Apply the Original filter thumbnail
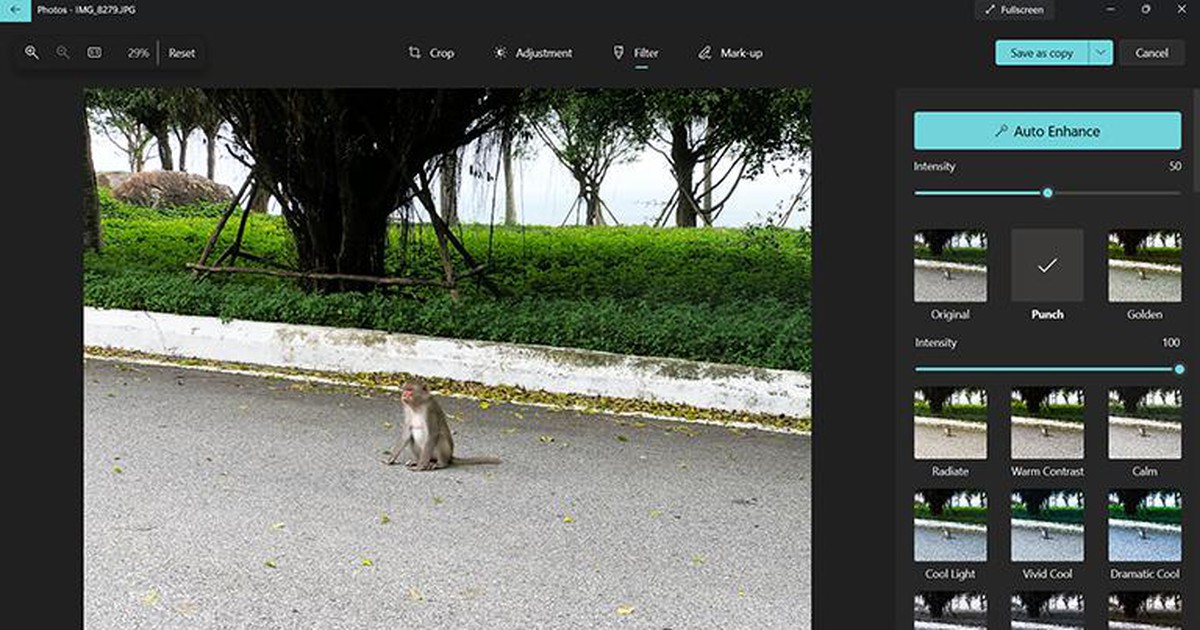The height and width of the screenshot is (630, 1200). pos(950,265)
